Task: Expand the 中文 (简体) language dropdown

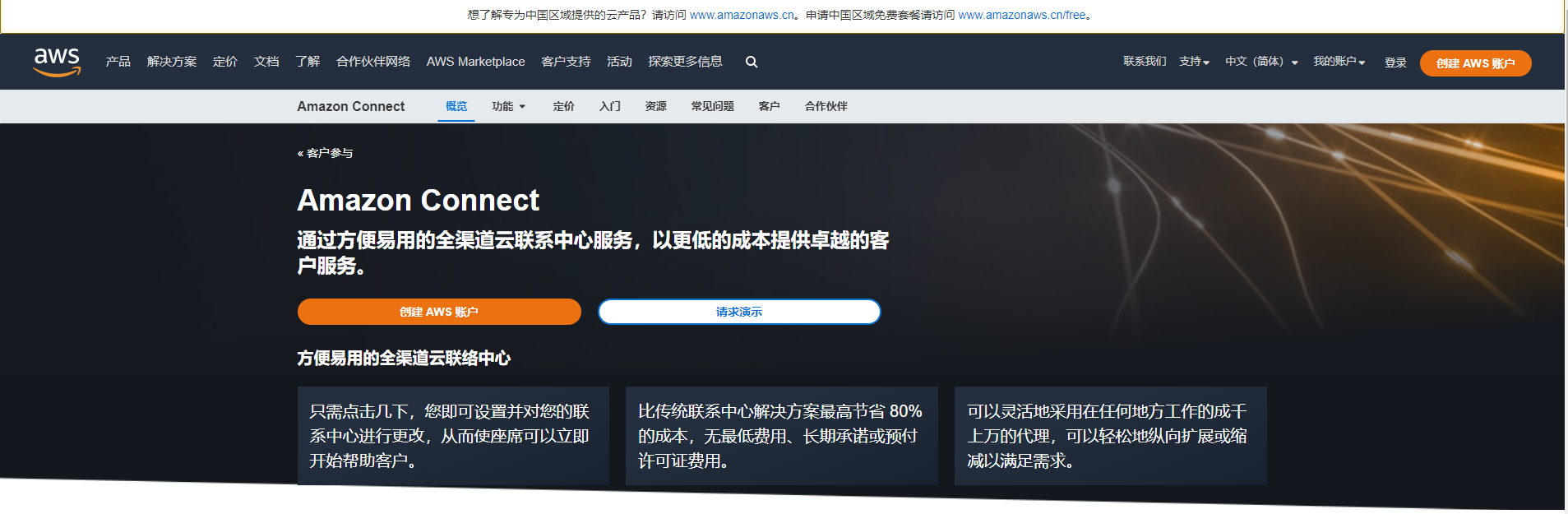Action: click(1261, 62)
